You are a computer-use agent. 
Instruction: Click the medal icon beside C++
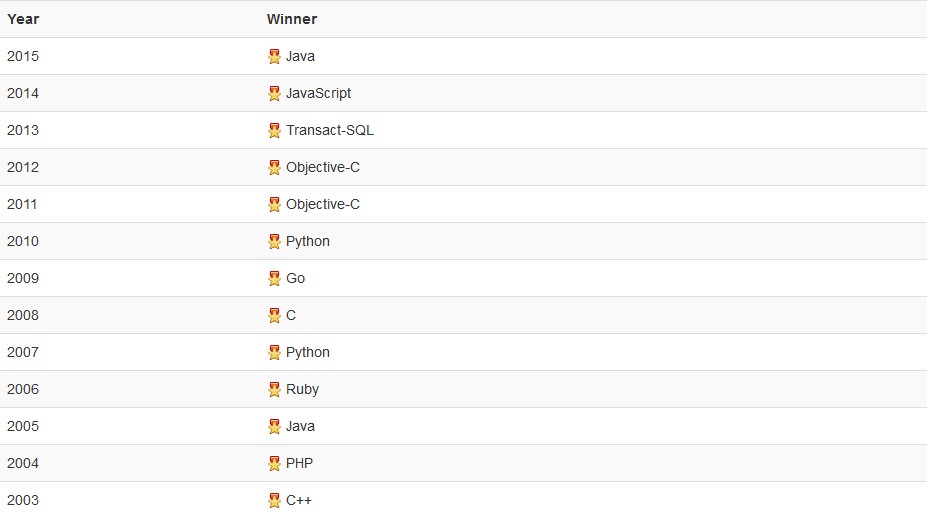tap(274, 501)
